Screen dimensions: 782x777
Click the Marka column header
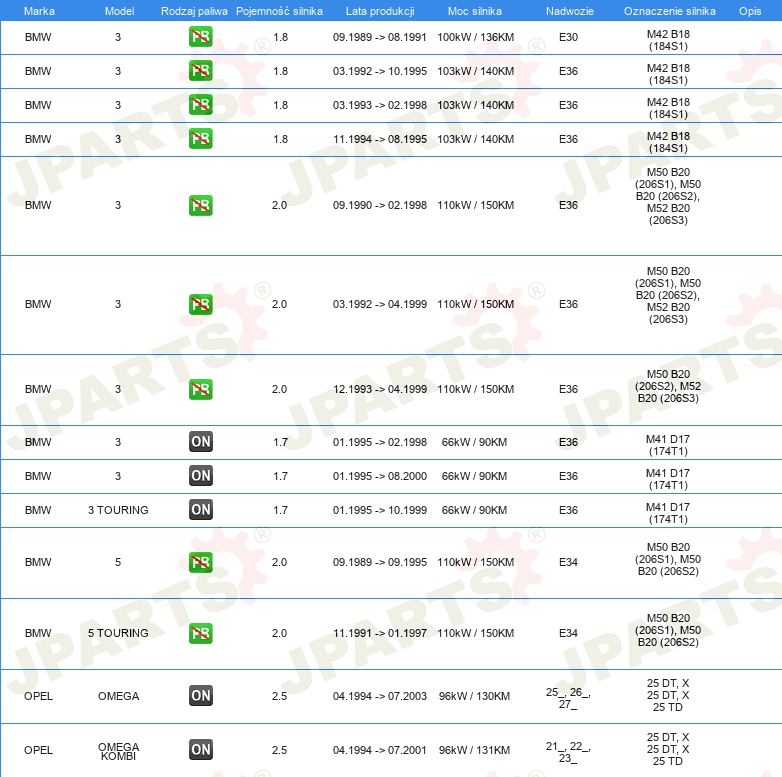tap(39, 11)
